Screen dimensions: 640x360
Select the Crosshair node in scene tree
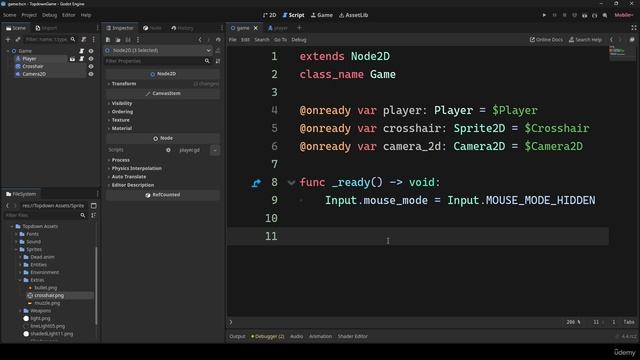coord(33,67)
